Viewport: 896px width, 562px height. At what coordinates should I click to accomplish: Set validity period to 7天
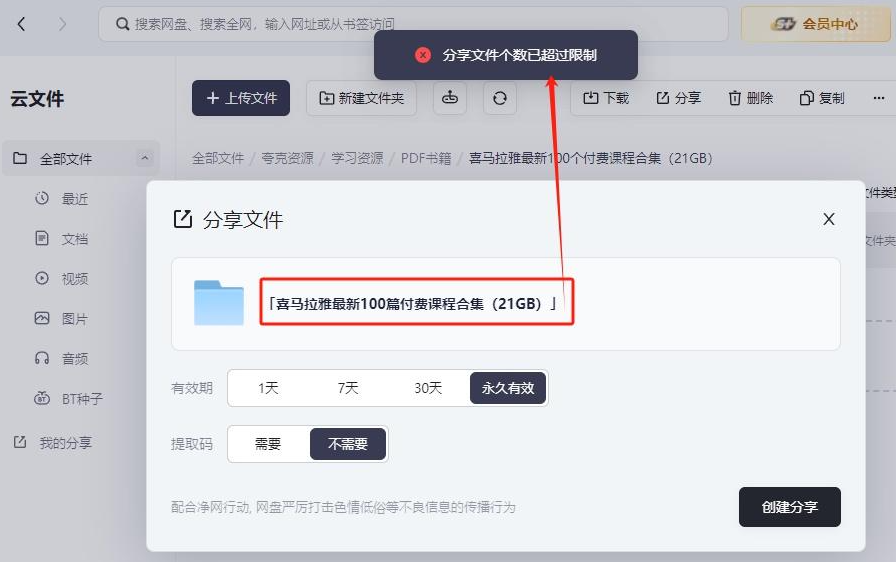pos(347,388)
